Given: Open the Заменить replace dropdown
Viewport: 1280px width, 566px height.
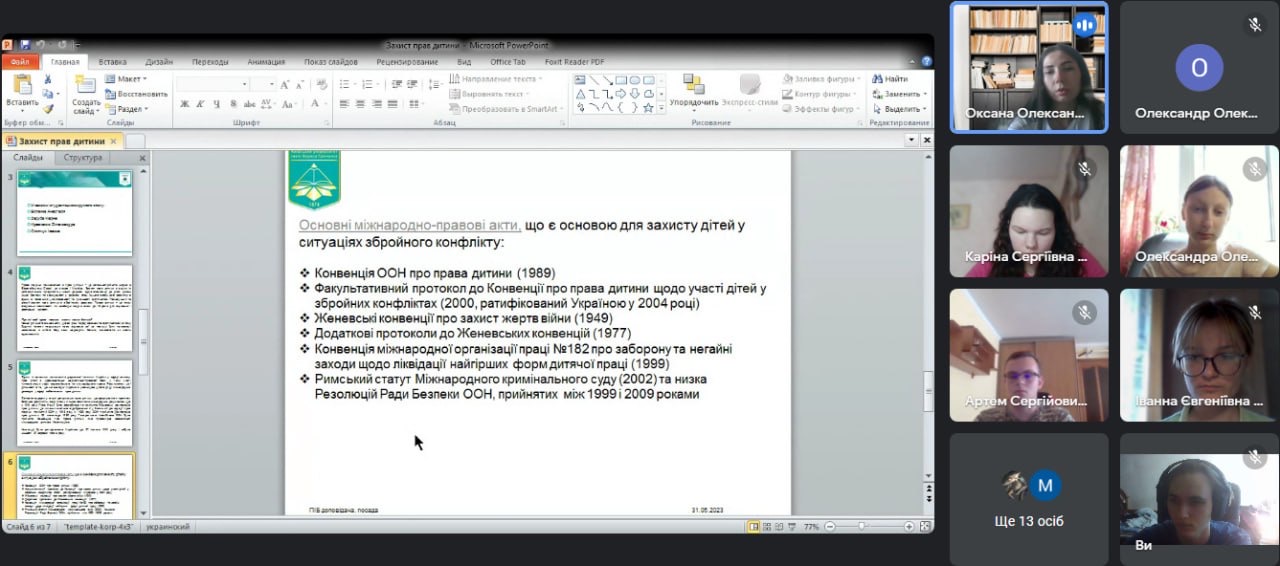Looking at the screenshot, I should click(898, 94).
